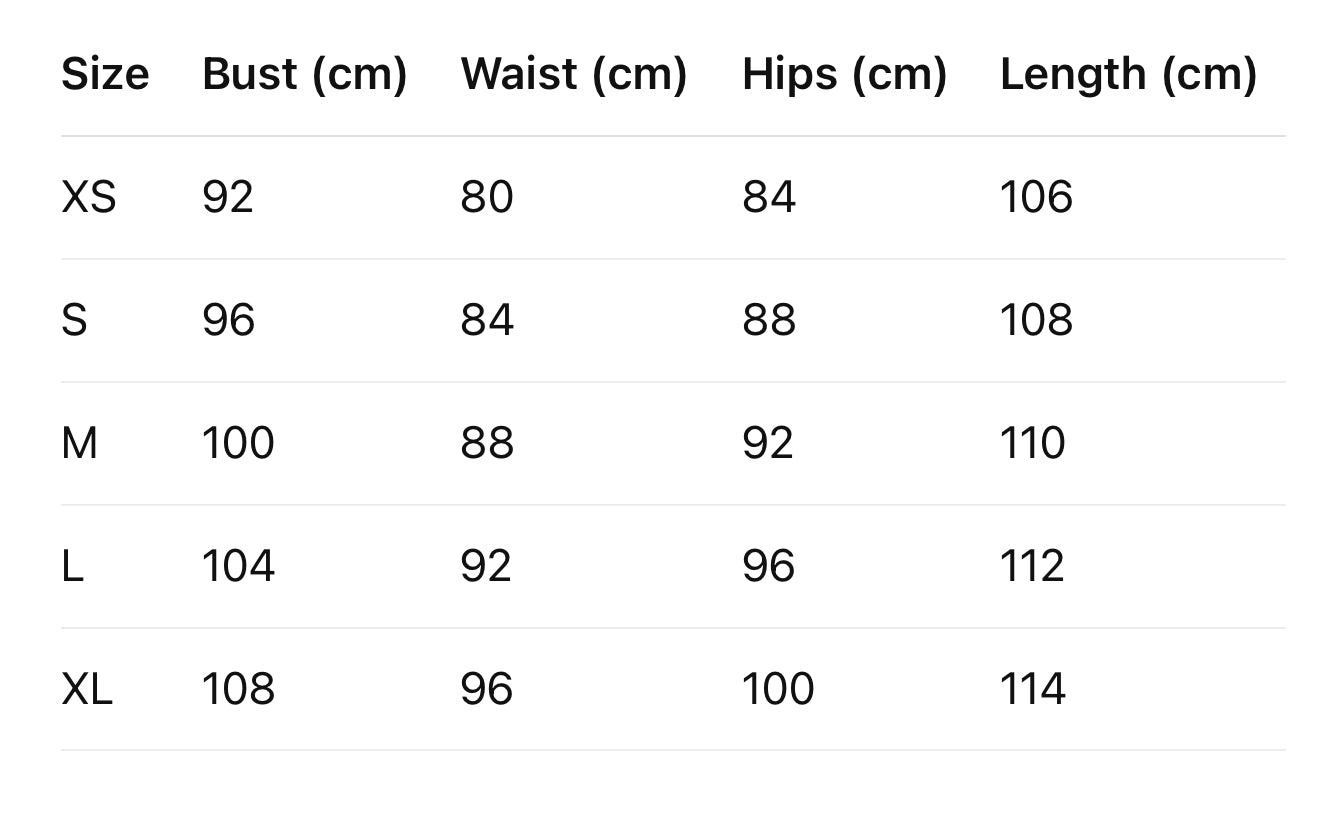Click the Hips (cm) column header
The width and height of the screenshot is (1320, 813).
point(844,74)
